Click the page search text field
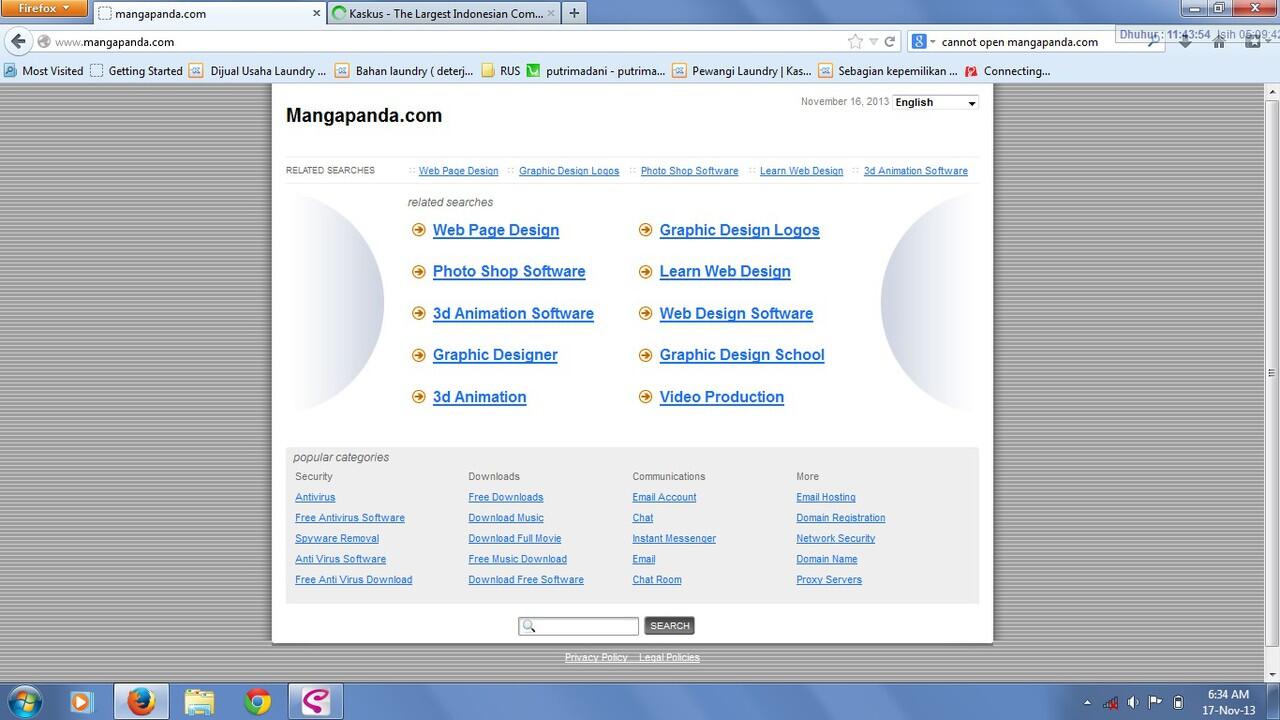This screenshot has width=1280, height=720. coord(578,626)
